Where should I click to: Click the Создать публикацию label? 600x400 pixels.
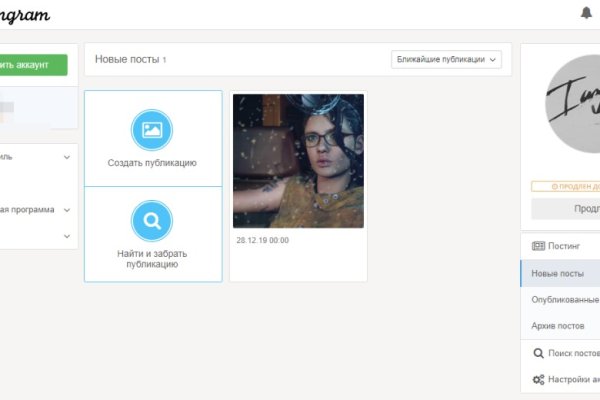pyautogui.click(x=152, y=163)
